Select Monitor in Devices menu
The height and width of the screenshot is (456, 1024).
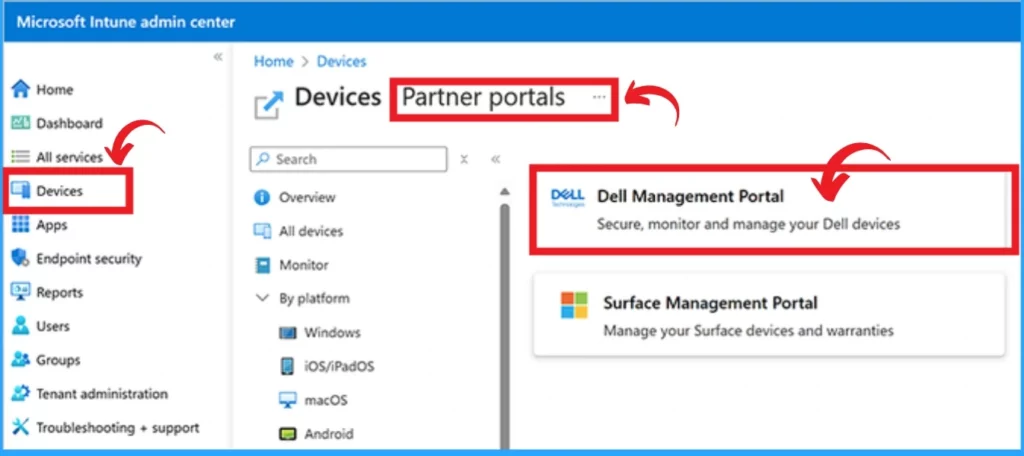coord(304,265)
